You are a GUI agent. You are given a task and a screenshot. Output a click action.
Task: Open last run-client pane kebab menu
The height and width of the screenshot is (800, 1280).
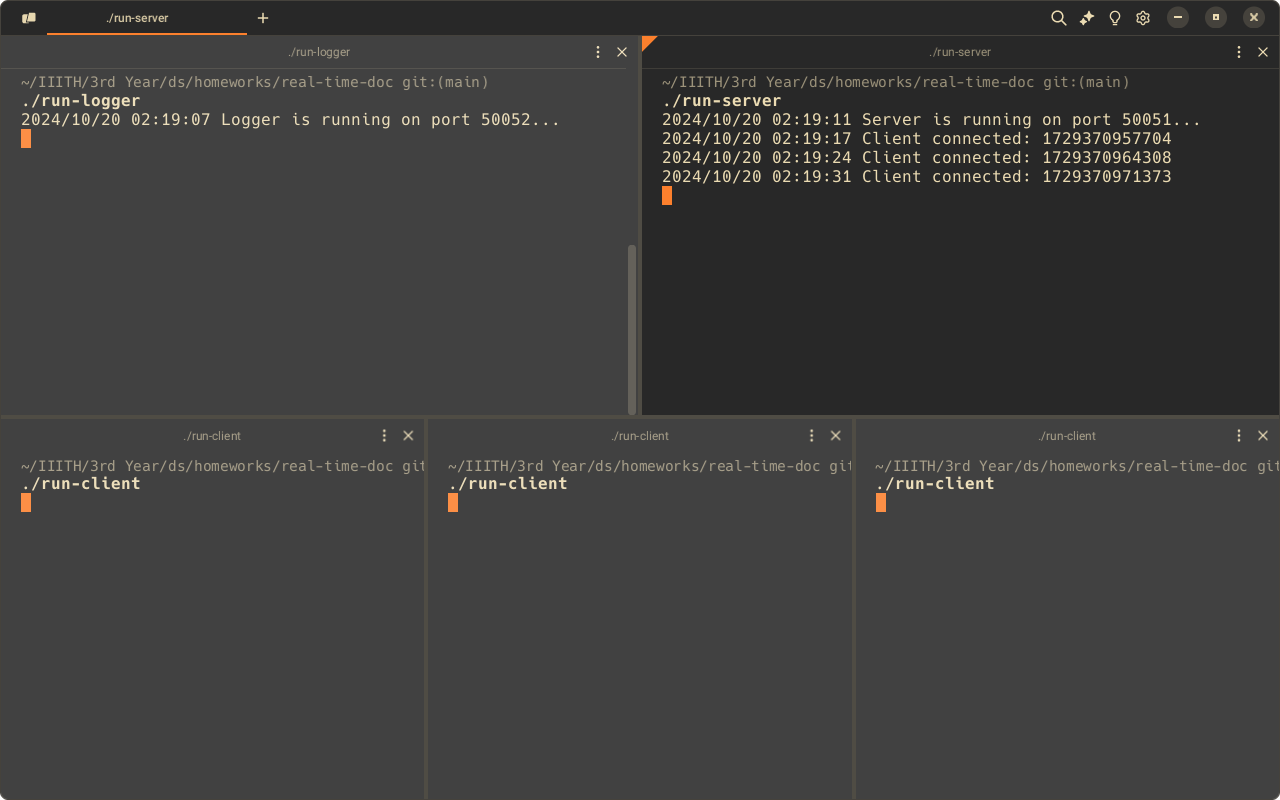(1239, 436)
